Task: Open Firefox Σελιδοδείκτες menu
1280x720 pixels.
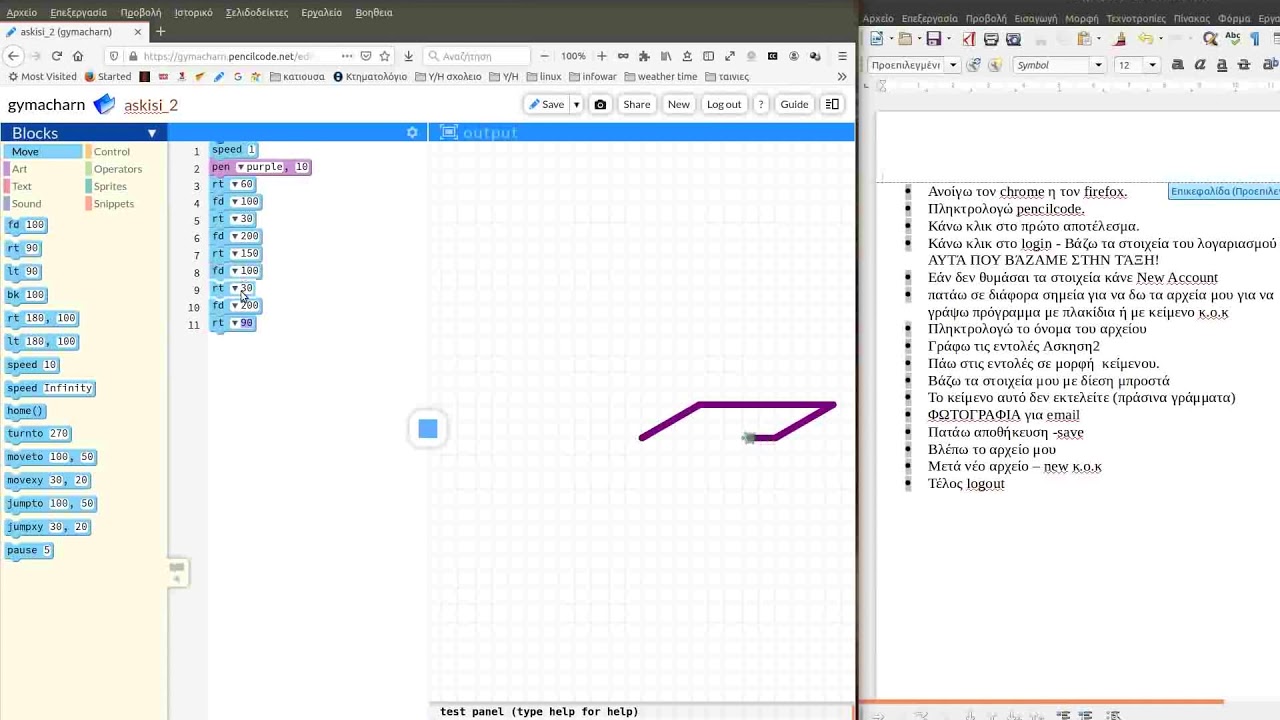Action: point(257,13)
